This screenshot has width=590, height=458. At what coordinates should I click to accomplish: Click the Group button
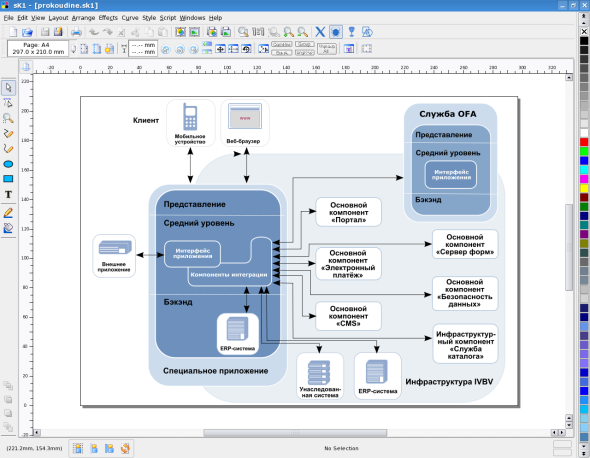305,44
